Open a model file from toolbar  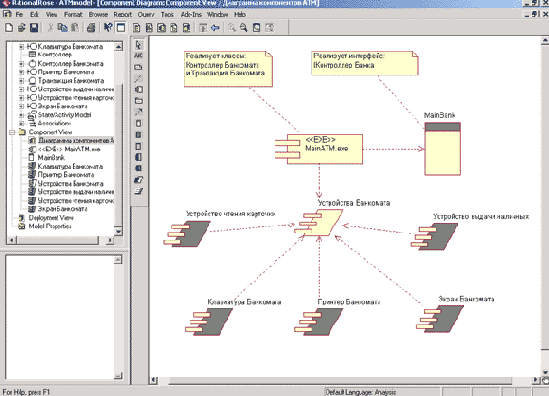[21, 28]
